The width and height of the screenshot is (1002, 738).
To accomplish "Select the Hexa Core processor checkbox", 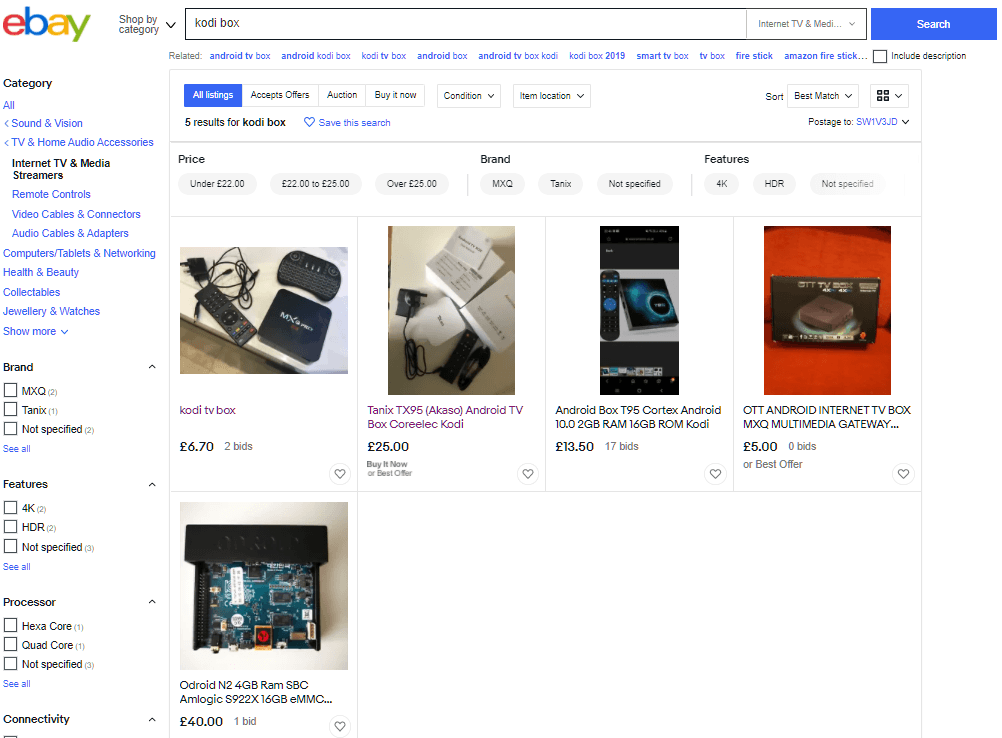I will coord(10,626).
